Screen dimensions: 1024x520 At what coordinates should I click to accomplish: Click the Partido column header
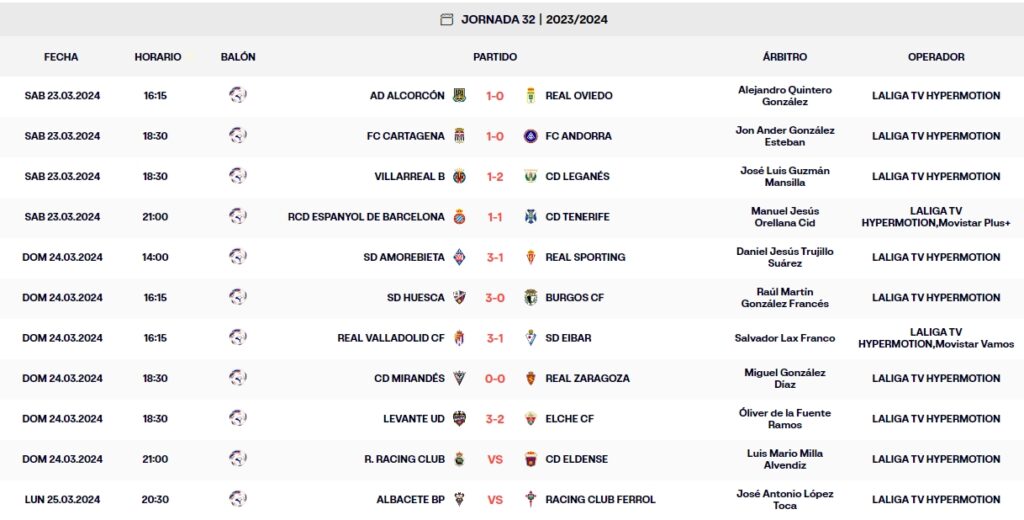pyautogui.click(x=495, y=57)
